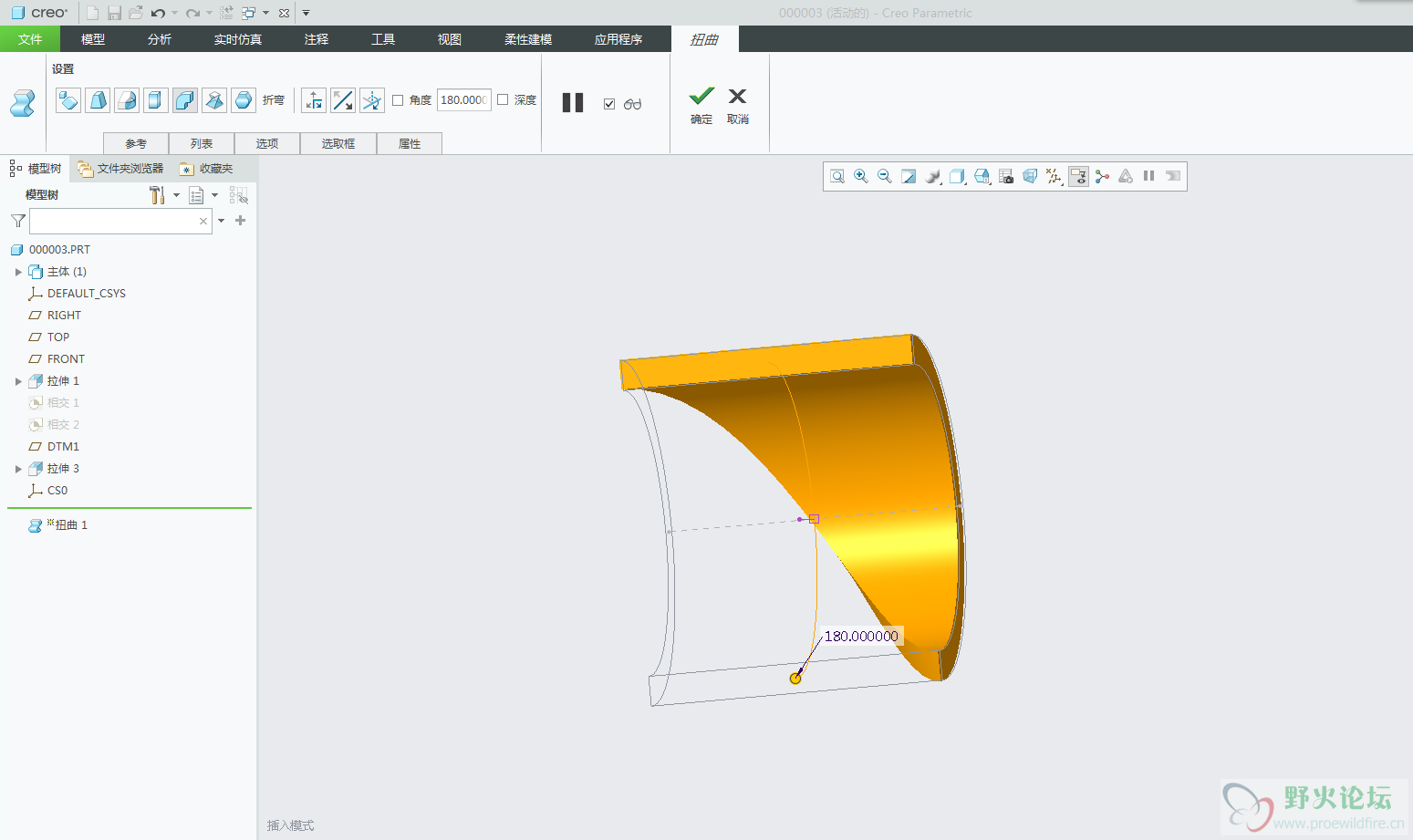Image resolution: width=1413 pixels, height=840 pixels.
Task: Click the Zoom Out icon
Action: (x=885, y=176)
